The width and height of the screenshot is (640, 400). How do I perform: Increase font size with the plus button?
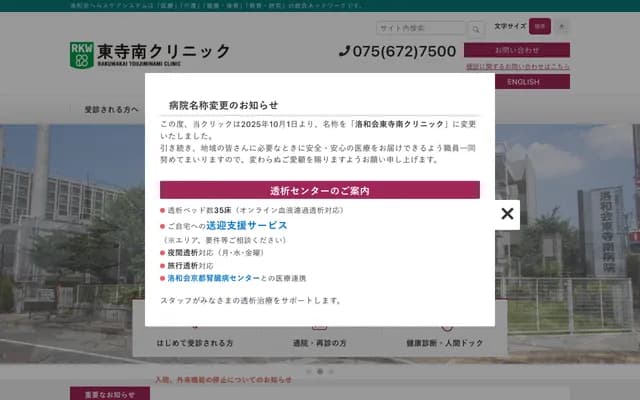561,26
